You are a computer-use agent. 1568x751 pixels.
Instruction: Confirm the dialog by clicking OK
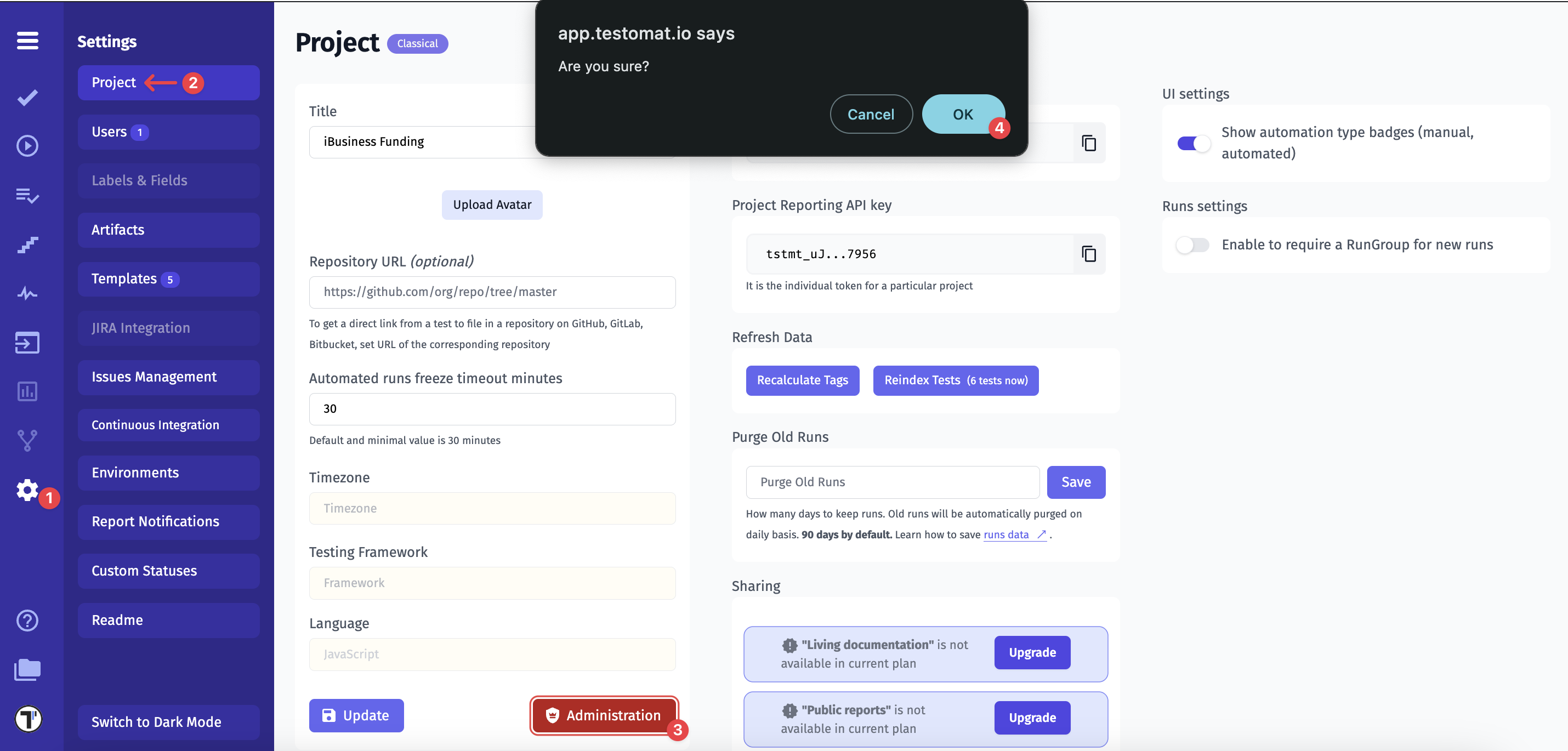click(962, 114)
